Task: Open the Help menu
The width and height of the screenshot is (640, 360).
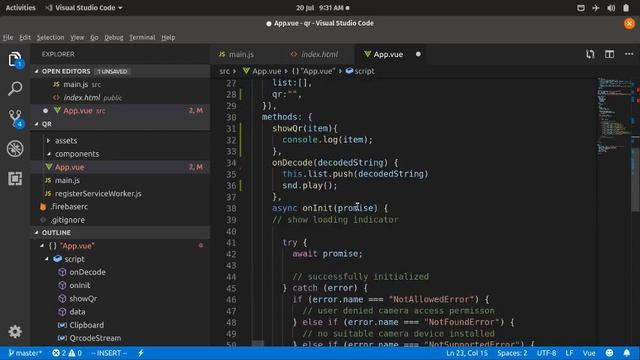Action: [x=168, y=38]
